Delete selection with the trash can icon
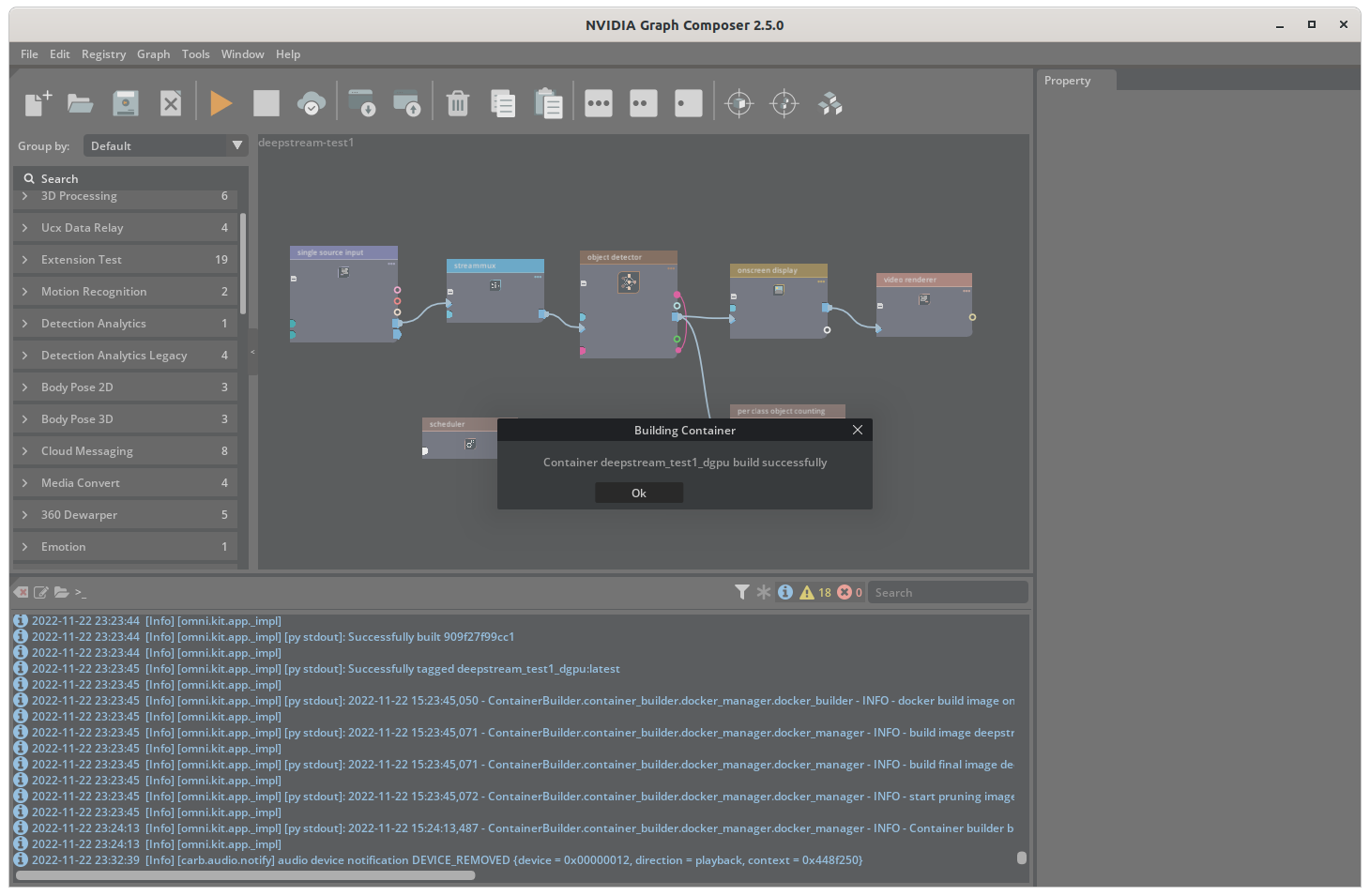This screenshot has height=896, width=1370. pos(458,103)
